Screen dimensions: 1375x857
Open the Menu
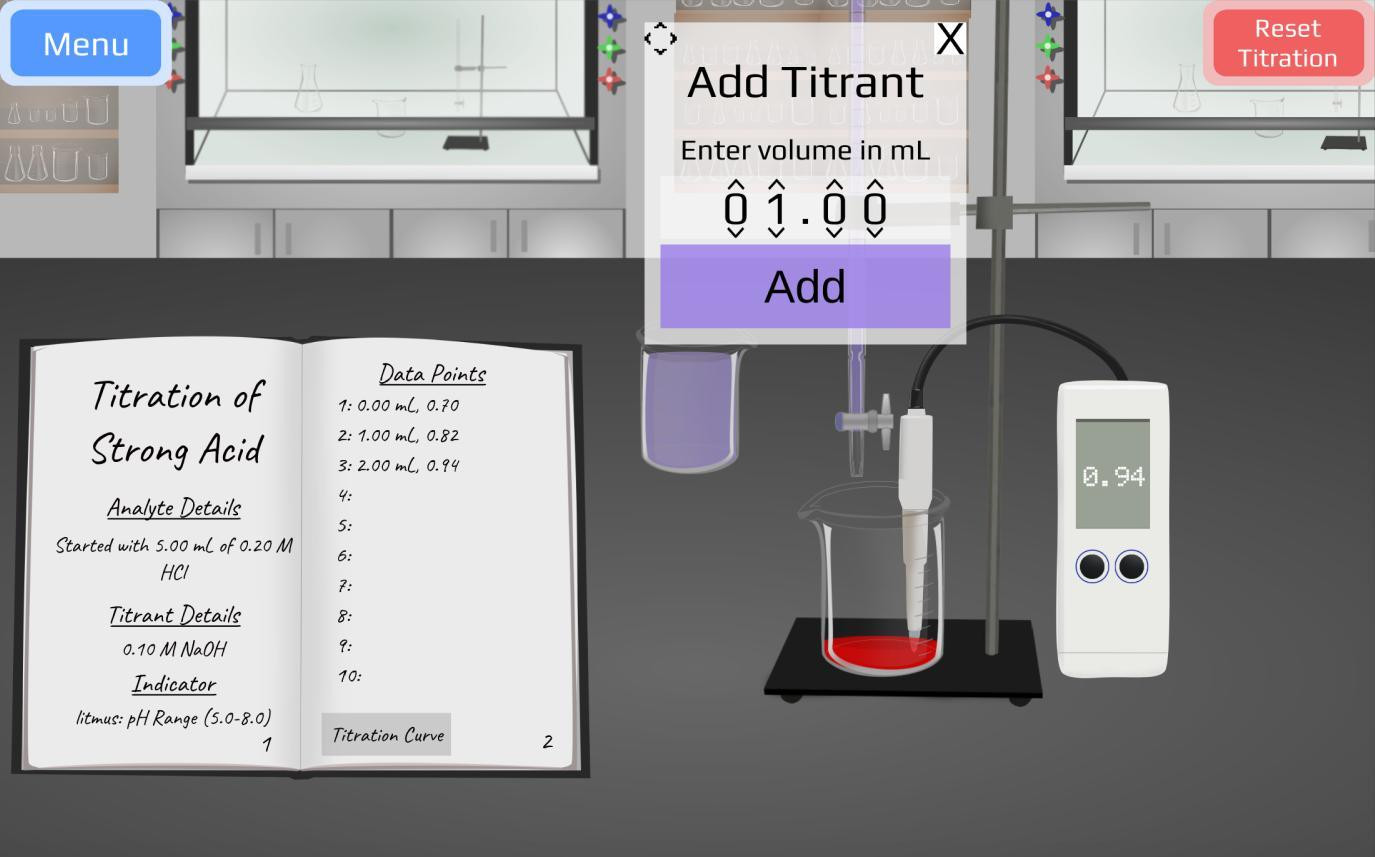click(85, 43)
